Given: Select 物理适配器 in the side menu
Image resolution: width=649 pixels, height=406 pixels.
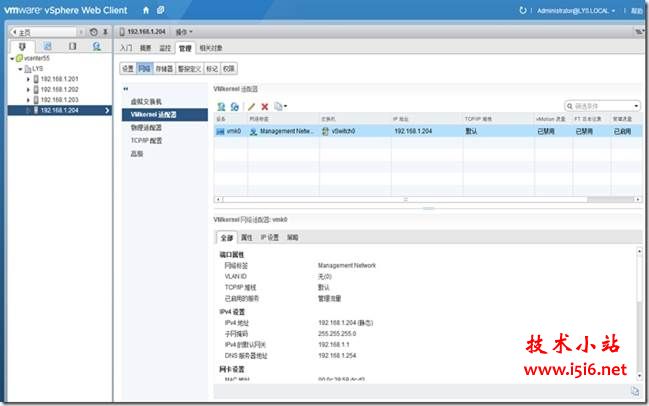Looking at the screenshot, I should (146, 127).
